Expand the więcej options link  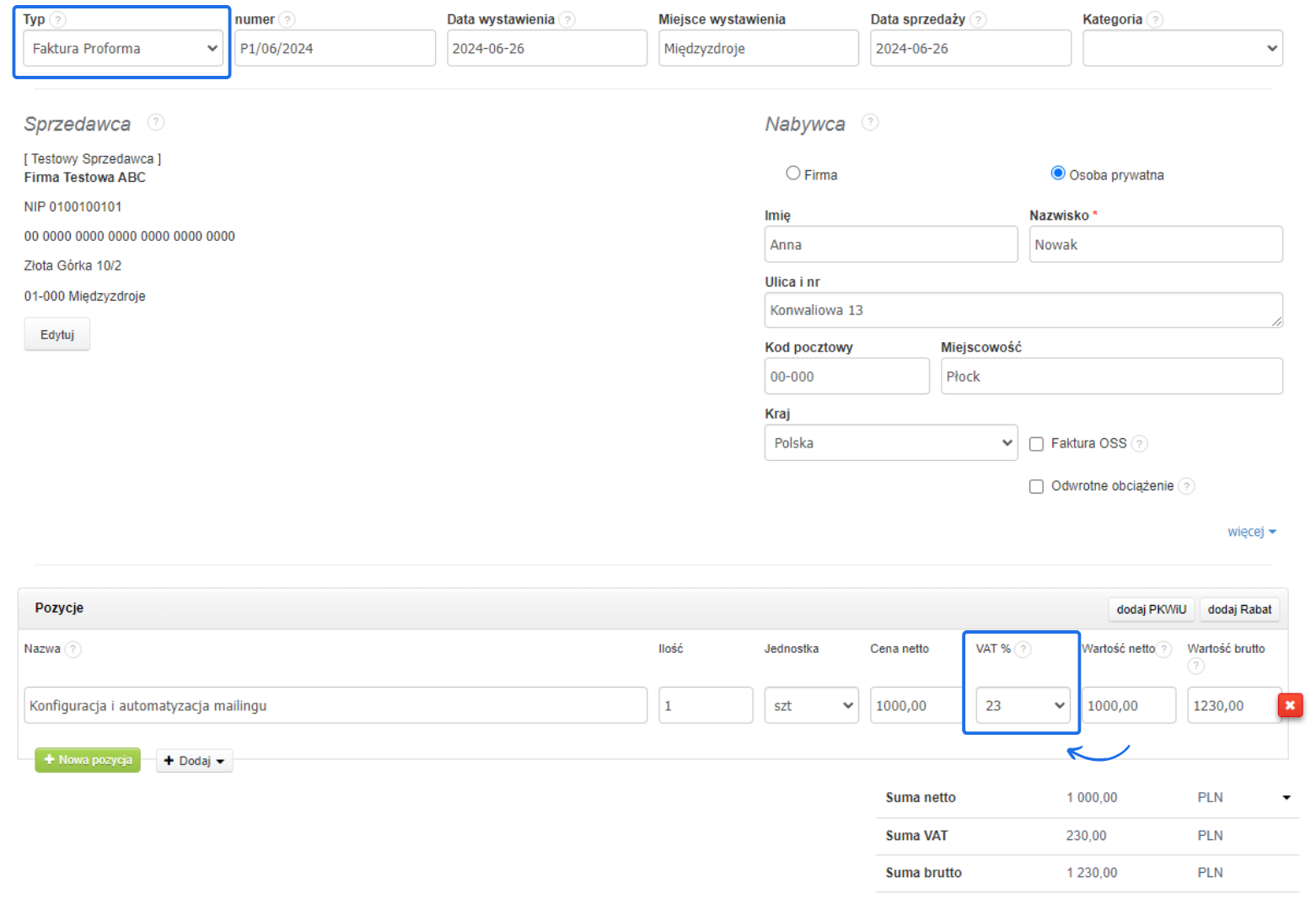pos(1251,532)
